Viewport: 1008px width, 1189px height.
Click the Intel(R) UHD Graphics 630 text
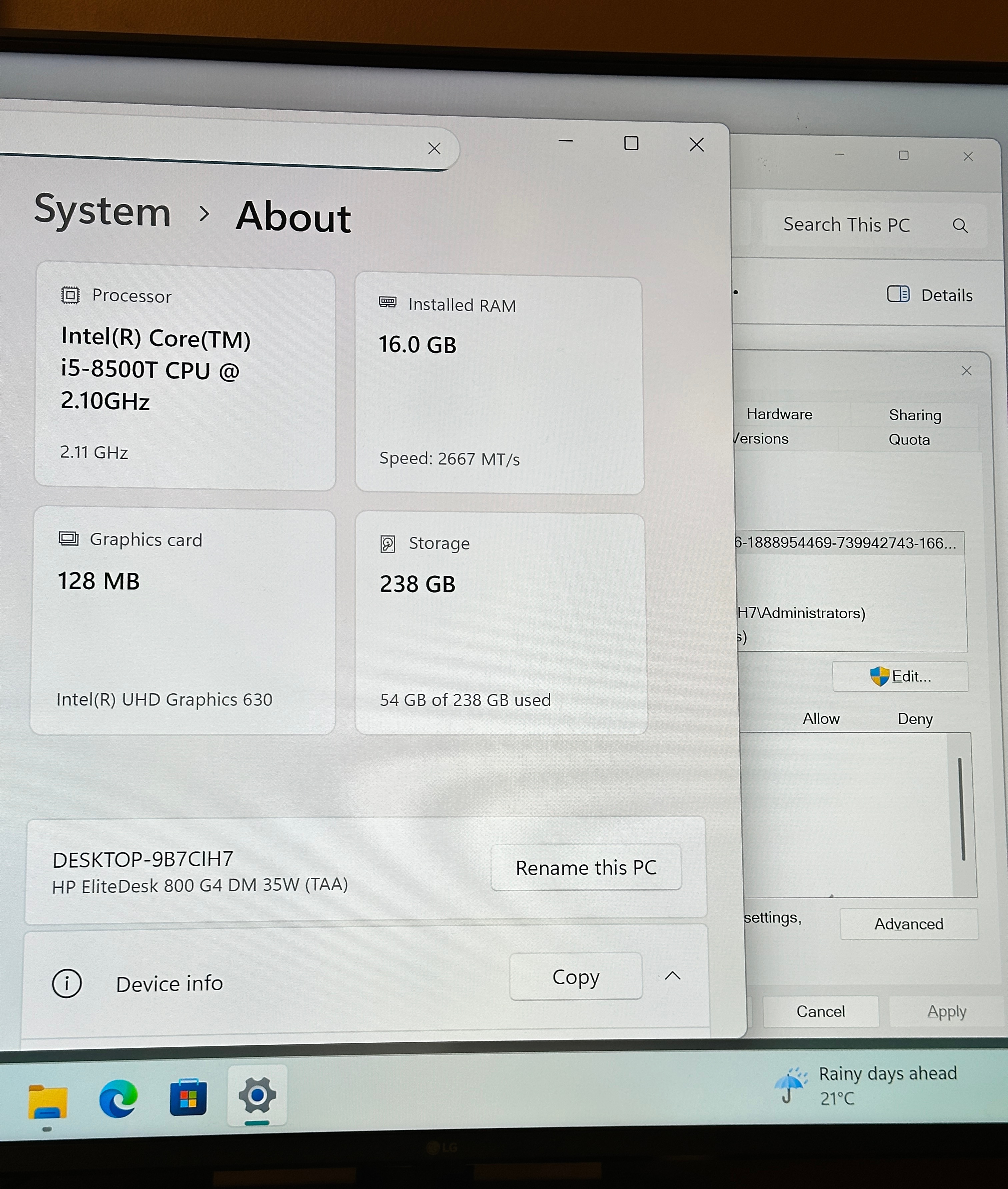(165, 699)
